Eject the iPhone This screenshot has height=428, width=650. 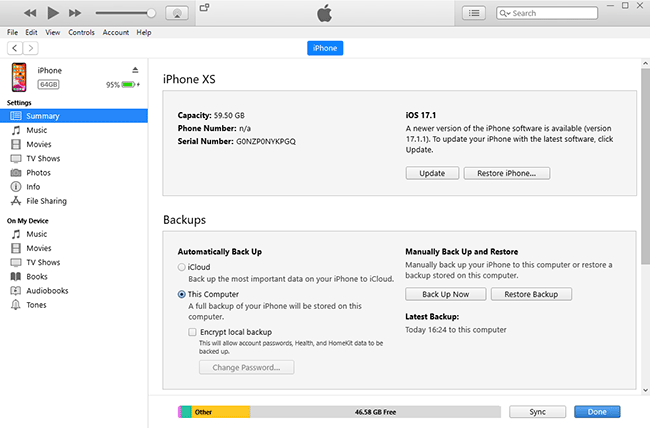click(x=135, y=70)
